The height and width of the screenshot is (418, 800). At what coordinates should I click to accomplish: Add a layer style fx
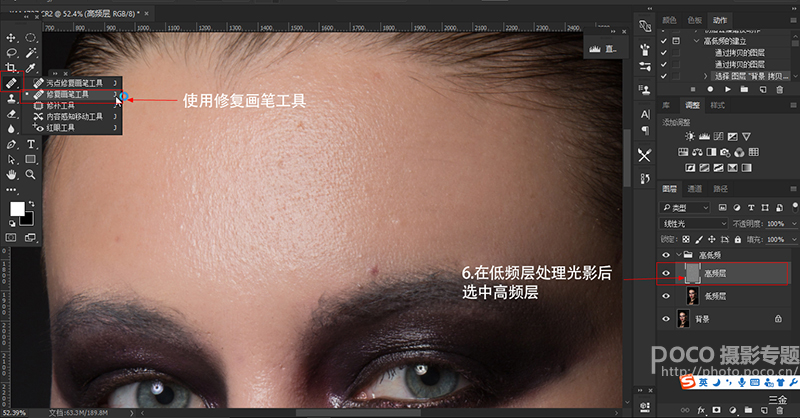701,410
